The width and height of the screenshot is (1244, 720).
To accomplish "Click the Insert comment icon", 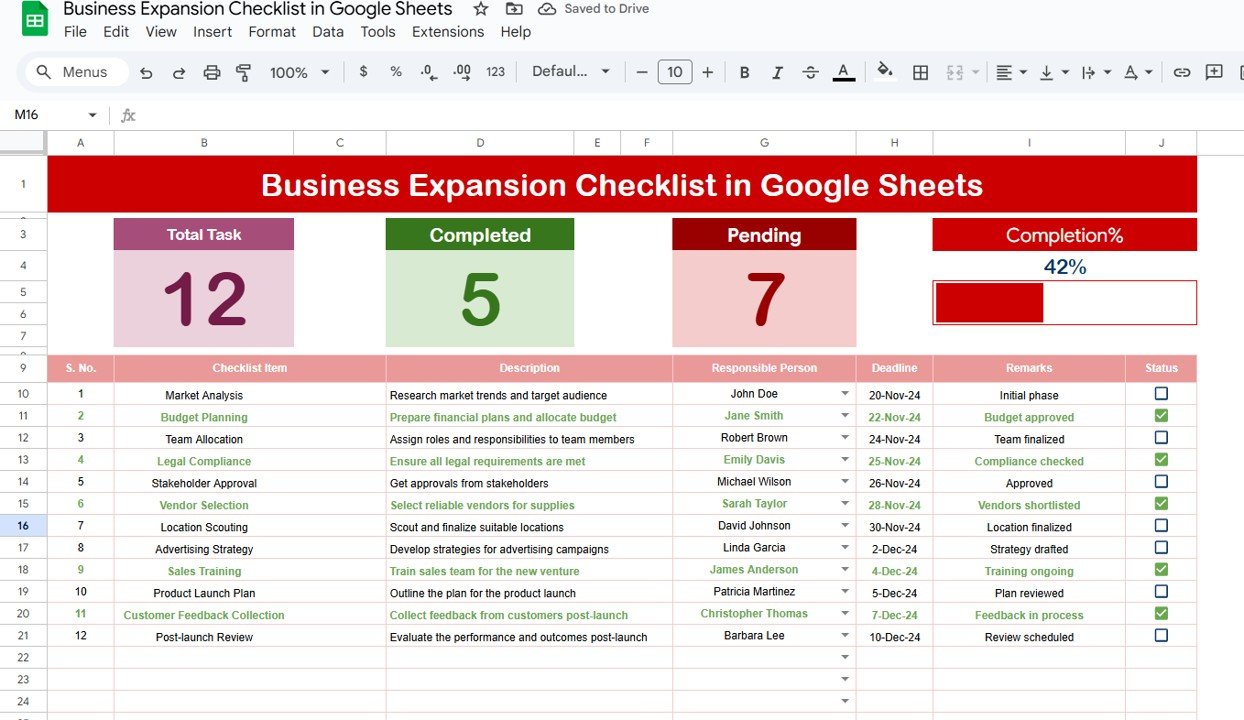I will pyautogui.click(x=1214, y=72).
